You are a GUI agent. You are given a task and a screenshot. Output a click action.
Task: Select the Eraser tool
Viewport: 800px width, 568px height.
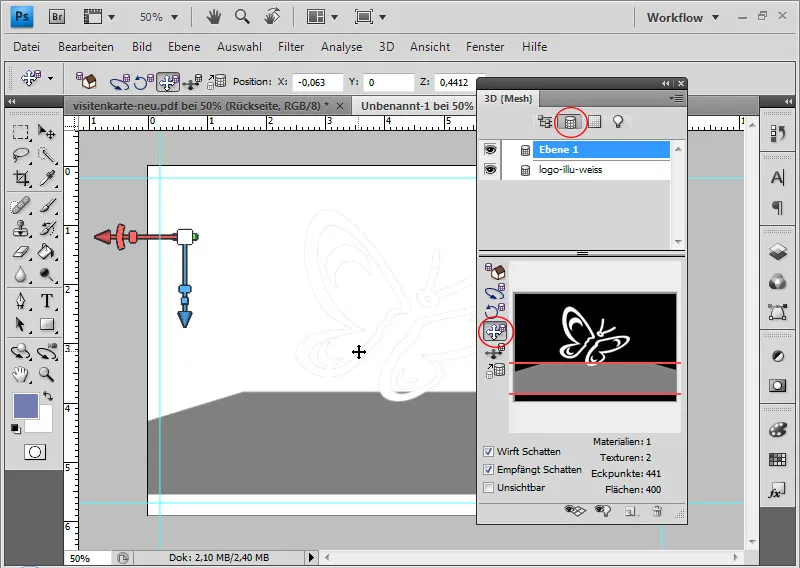tap(20, 252)
